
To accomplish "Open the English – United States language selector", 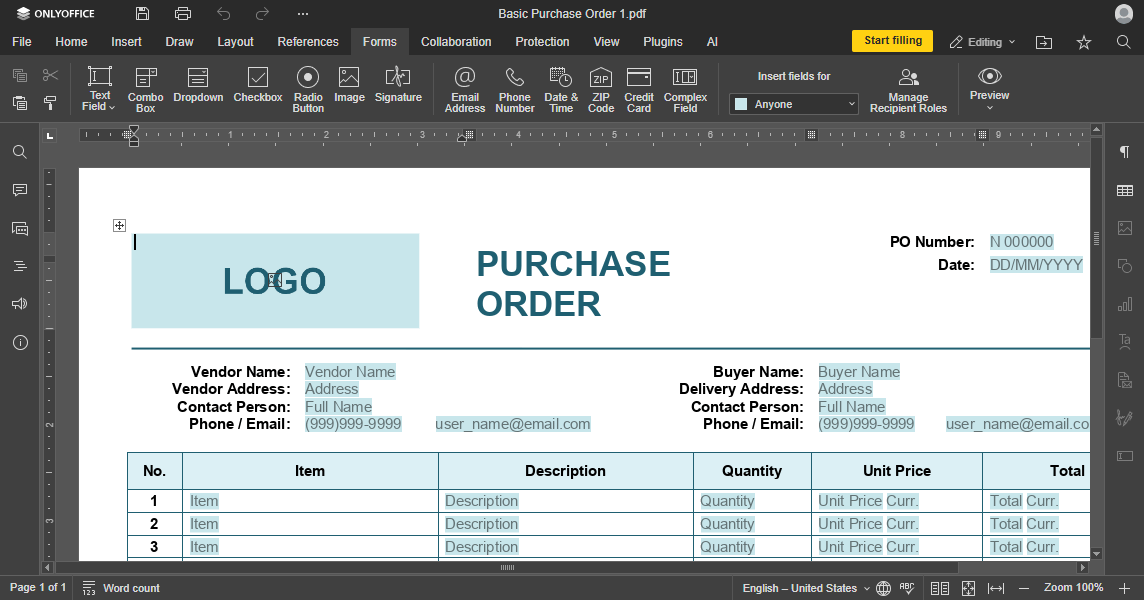I will [805, 588].
